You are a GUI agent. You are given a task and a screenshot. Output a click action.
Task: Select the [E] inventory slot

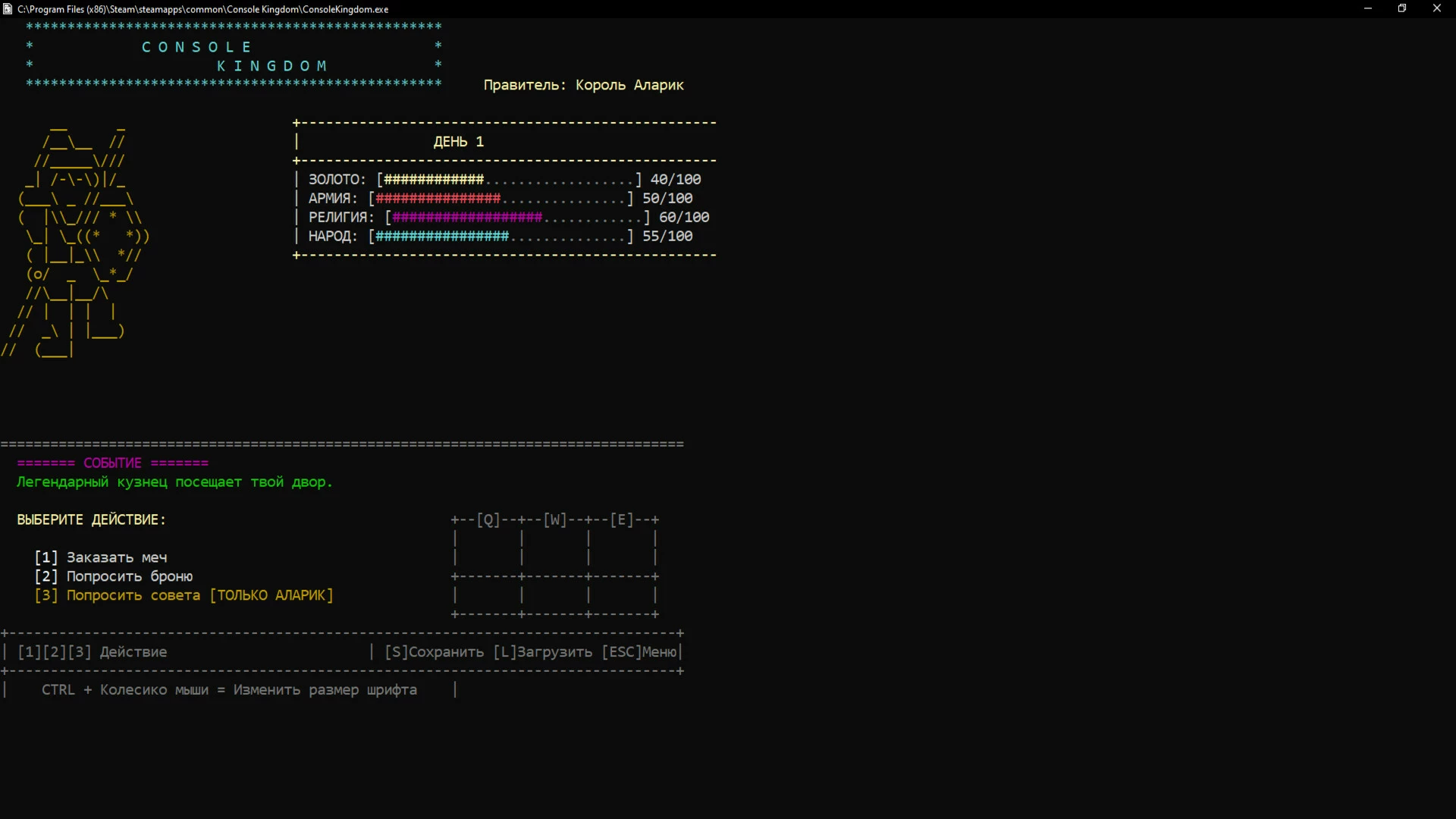click(x=622, y=548)
